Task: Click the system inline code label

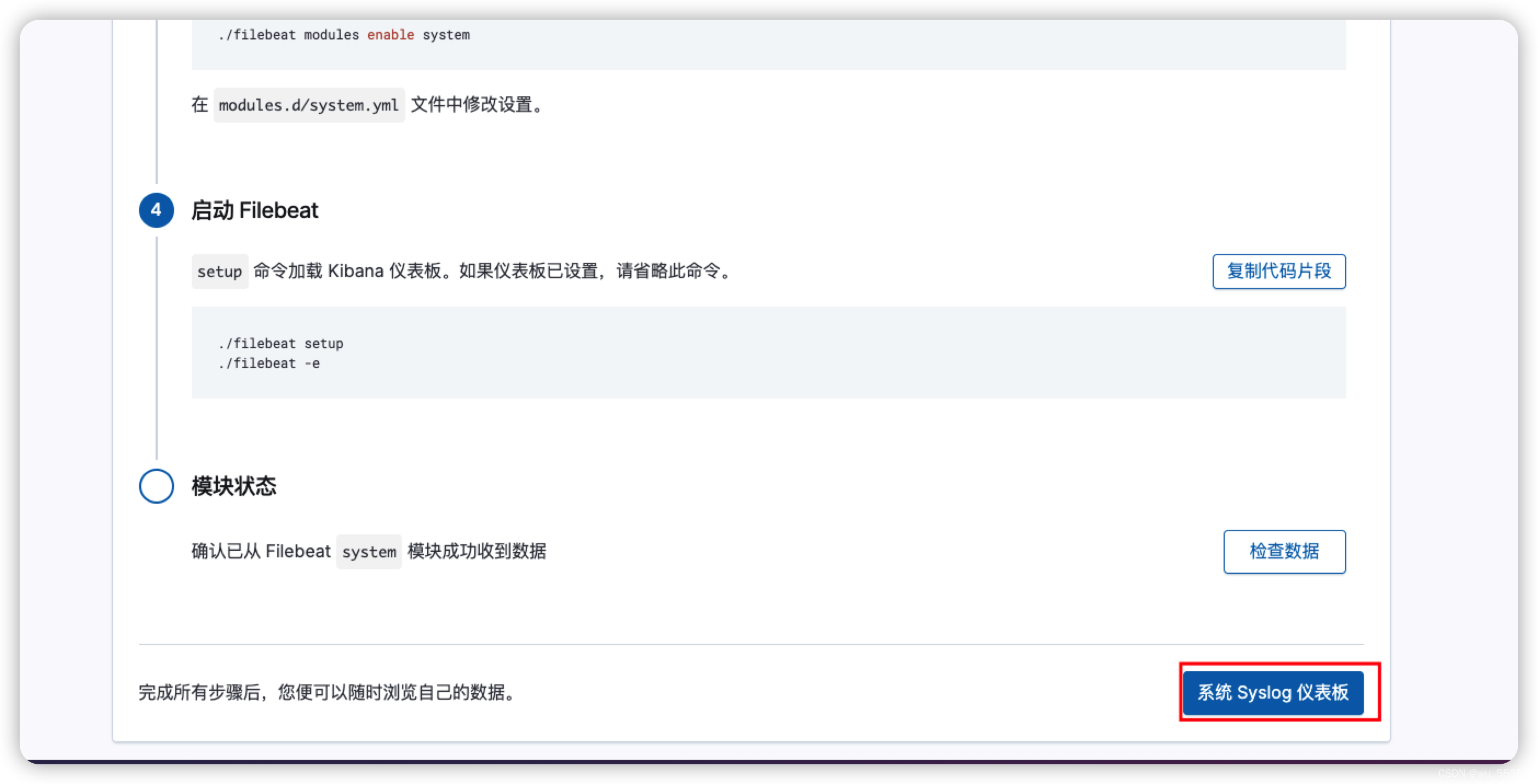Action: point(369,552)
